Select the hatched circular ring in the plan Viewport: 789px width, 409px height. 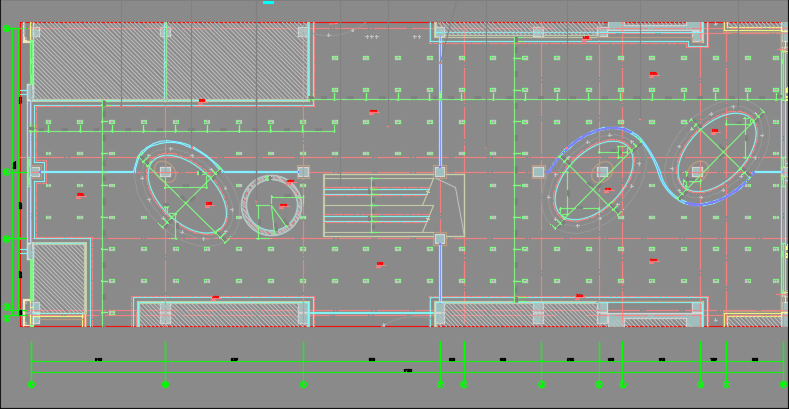tap(272, 205)
